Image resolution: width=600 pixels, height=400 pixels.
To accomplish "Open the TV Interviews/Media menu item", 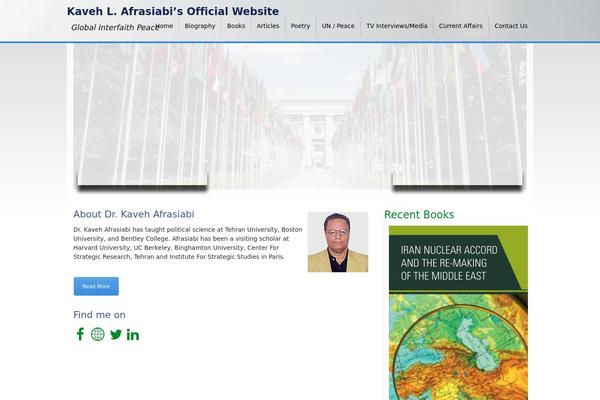I will click(397, 26).
